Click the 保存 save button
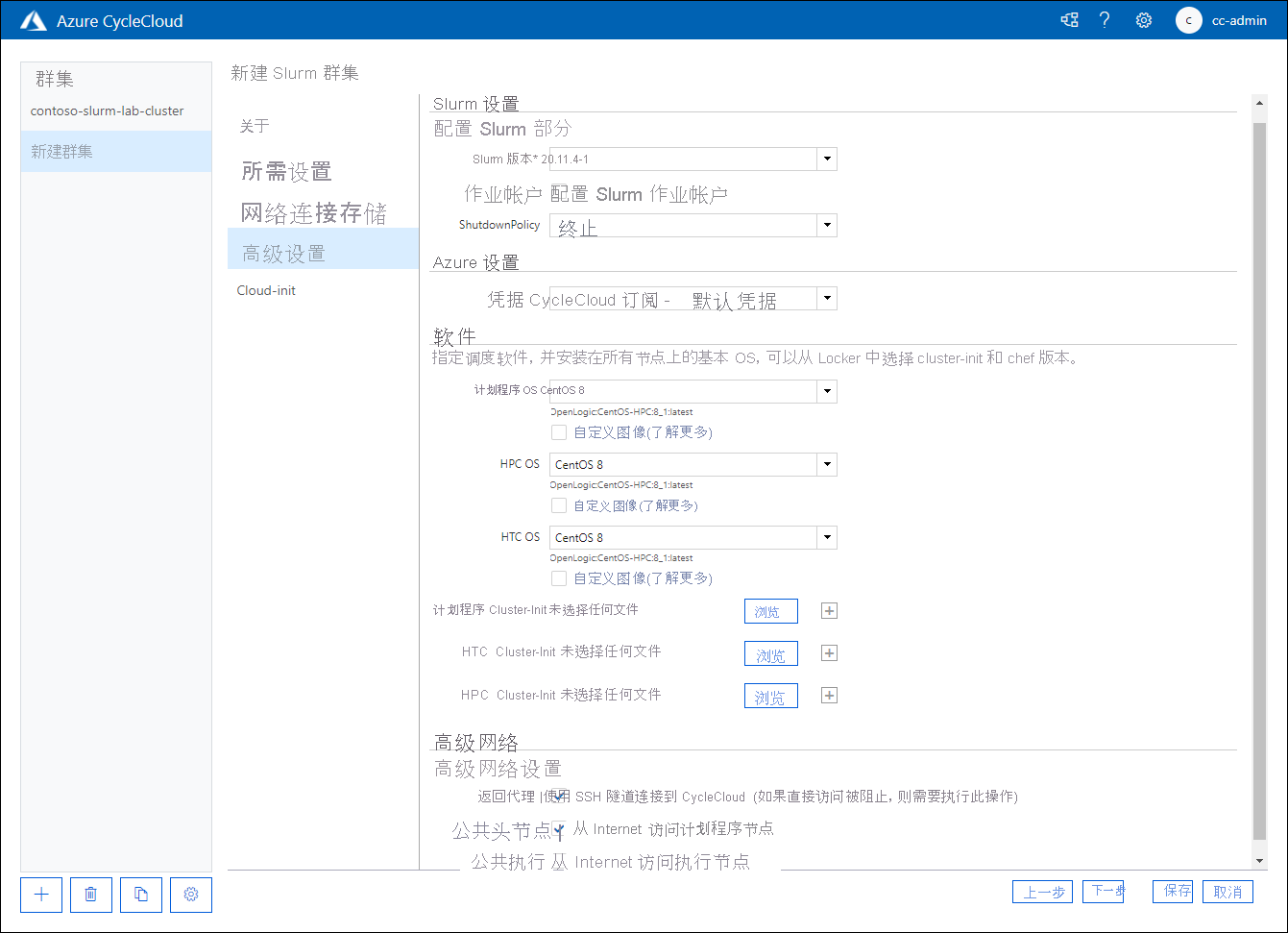This screenshot has width=1288, height=933. 1173,892
